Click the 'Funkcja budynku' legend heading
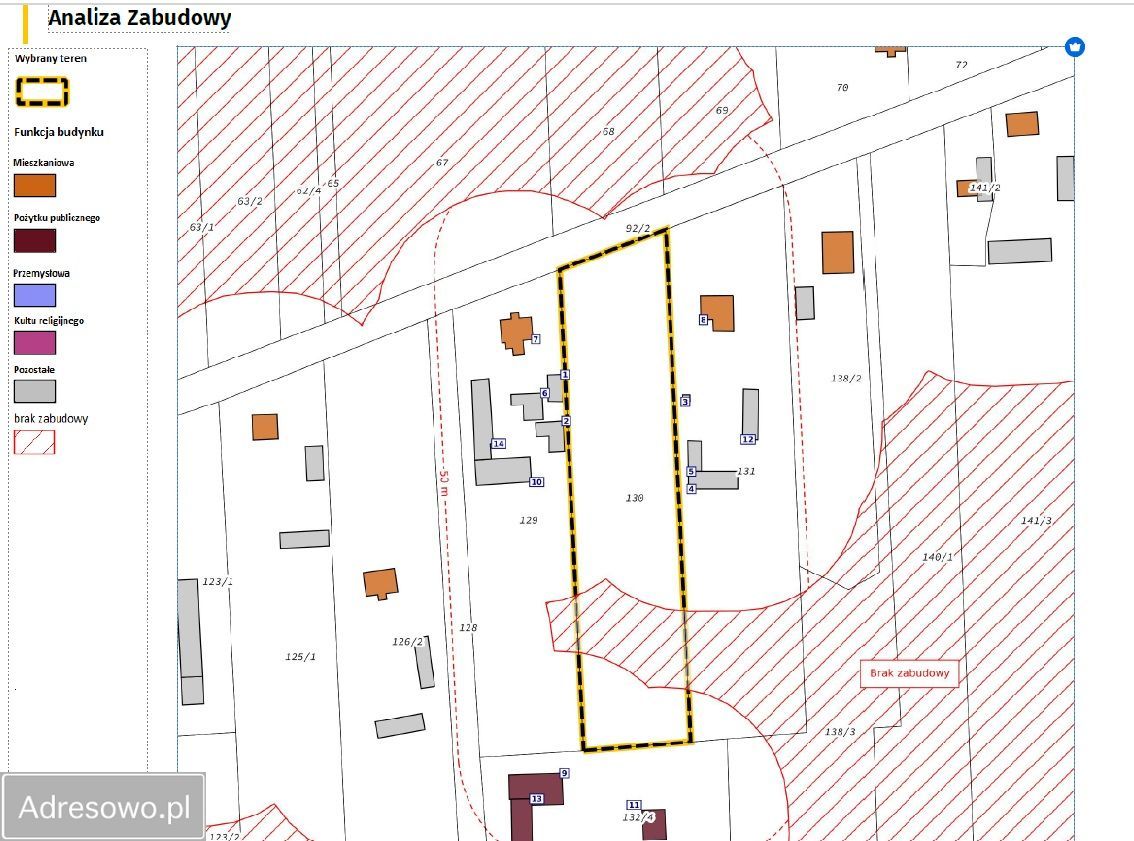This screenshot has width=1134, height=841. 59,132
